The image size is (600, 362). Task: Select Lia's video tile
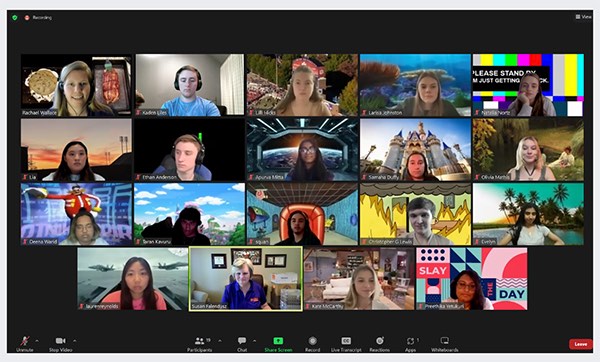pyautogui.click(x=76, y=150)
